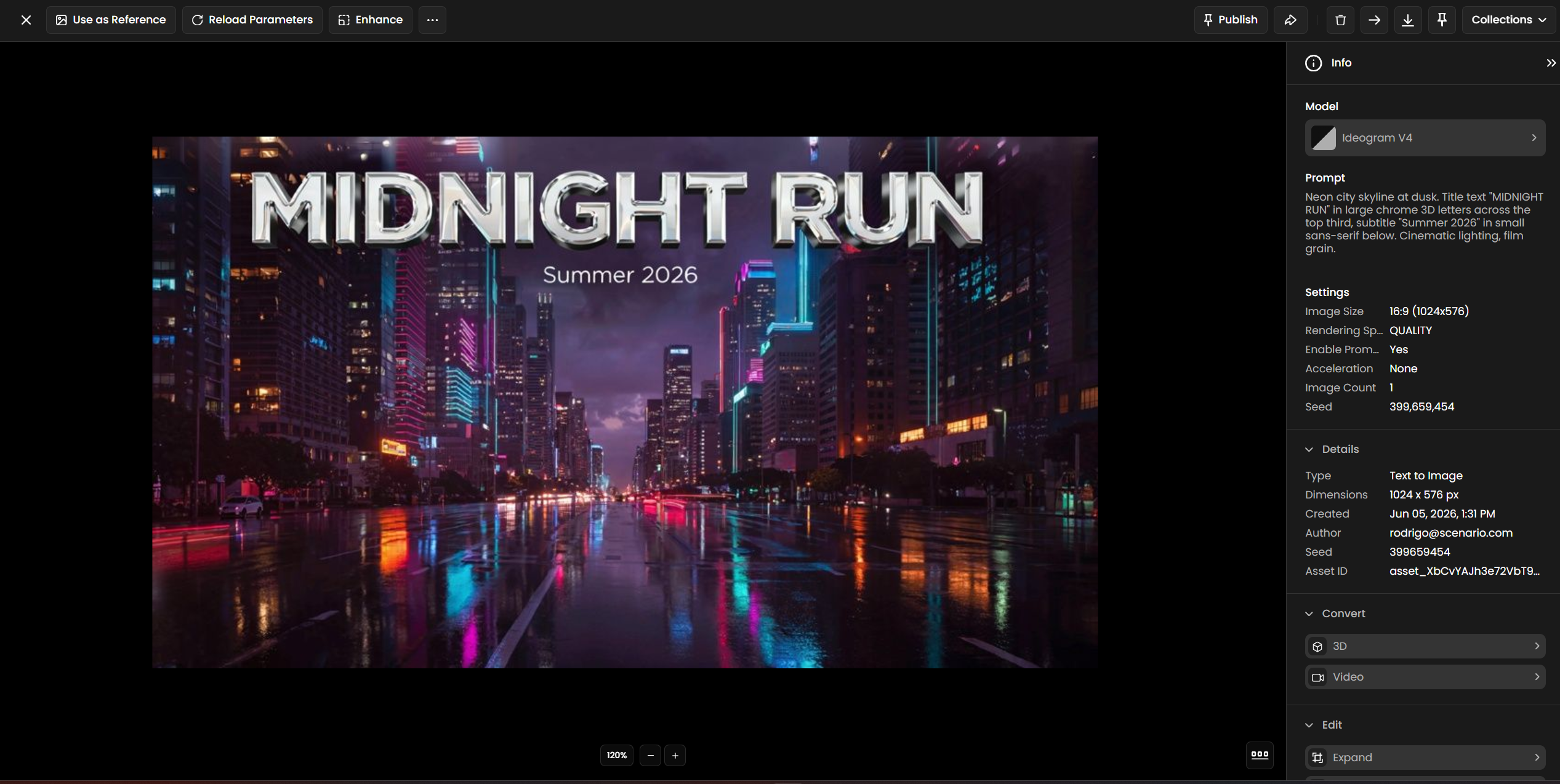This screenshot has width=1560, height=784.
Task: Click the Enhance button
Action: coord(371,20)
